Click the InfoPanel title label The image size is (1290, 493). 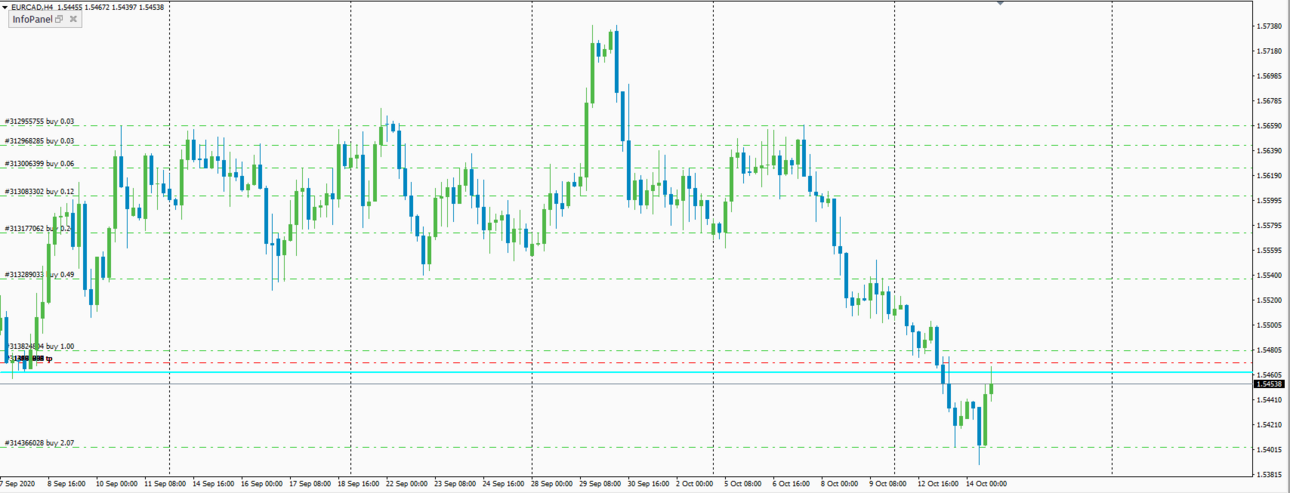coord(31,20)
